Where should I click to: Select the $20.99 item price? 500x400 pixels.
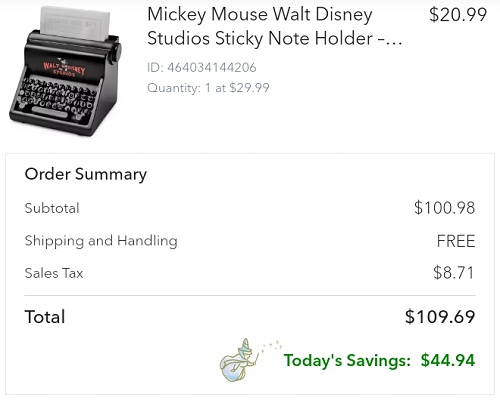[x=458, y=15]
